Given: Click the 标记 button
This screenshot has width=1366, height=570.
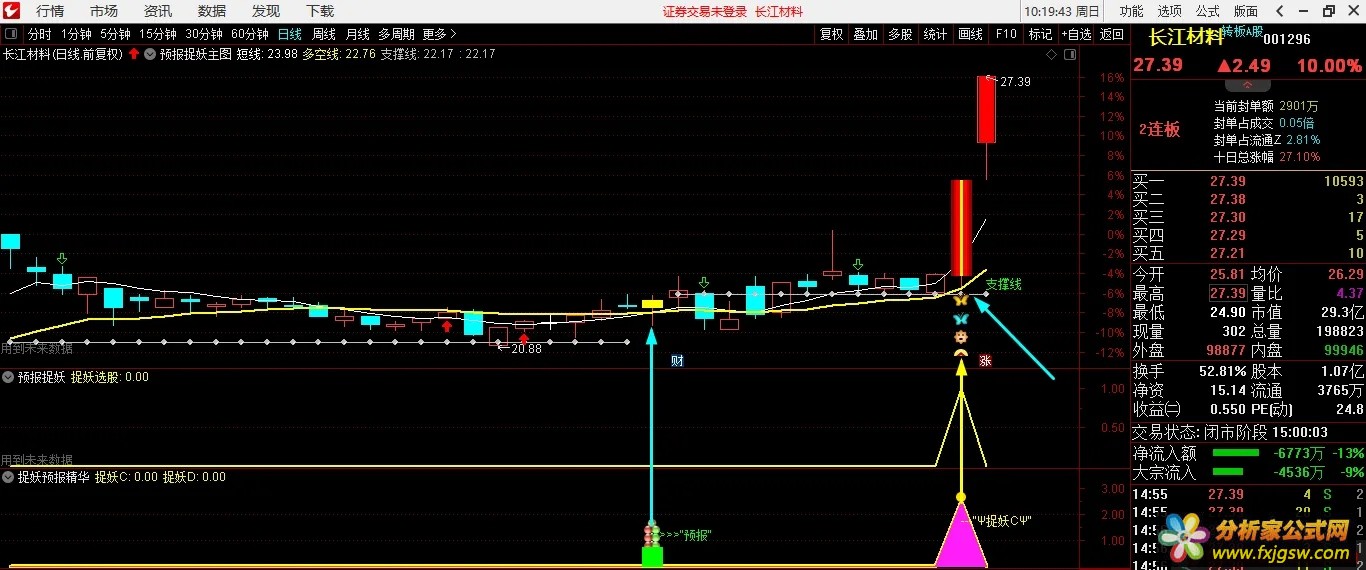Looking at the screenshot, I should coord(1040,33).
